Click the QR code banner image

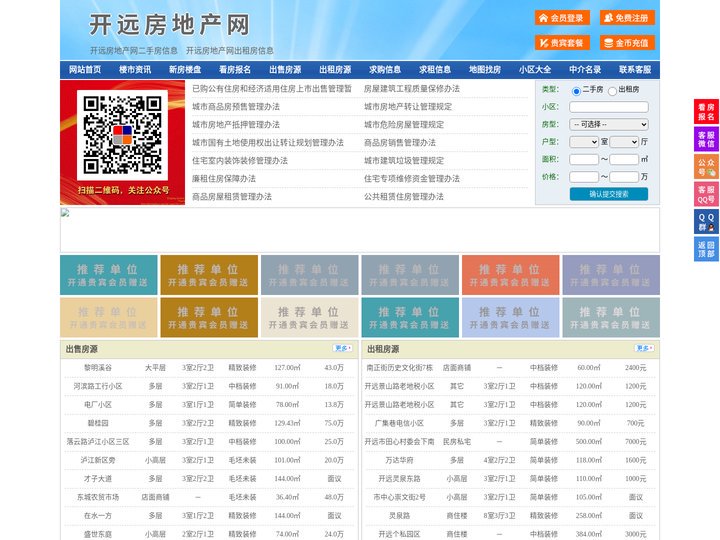pyautogui.click(x=123, y=142)
